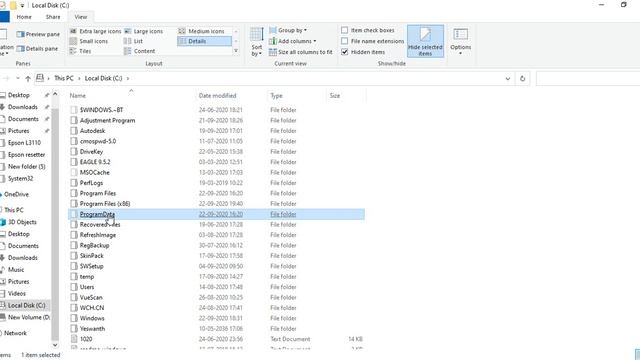Open Epson L3110 in Quick access
This screenshot has width=640, height=360.
[x=24, y=143]
